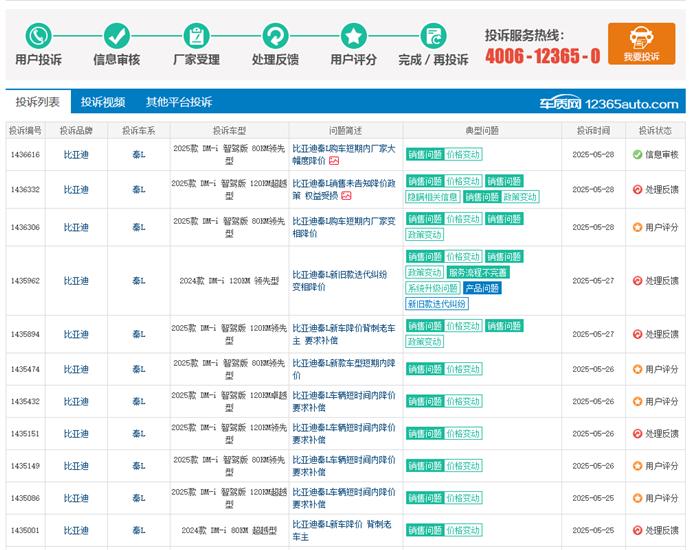Open complaint 比亚迪秦L新款车型短期内降价
Screen dimensions: 700x550
pyautogui.click(x=344, y=369)
